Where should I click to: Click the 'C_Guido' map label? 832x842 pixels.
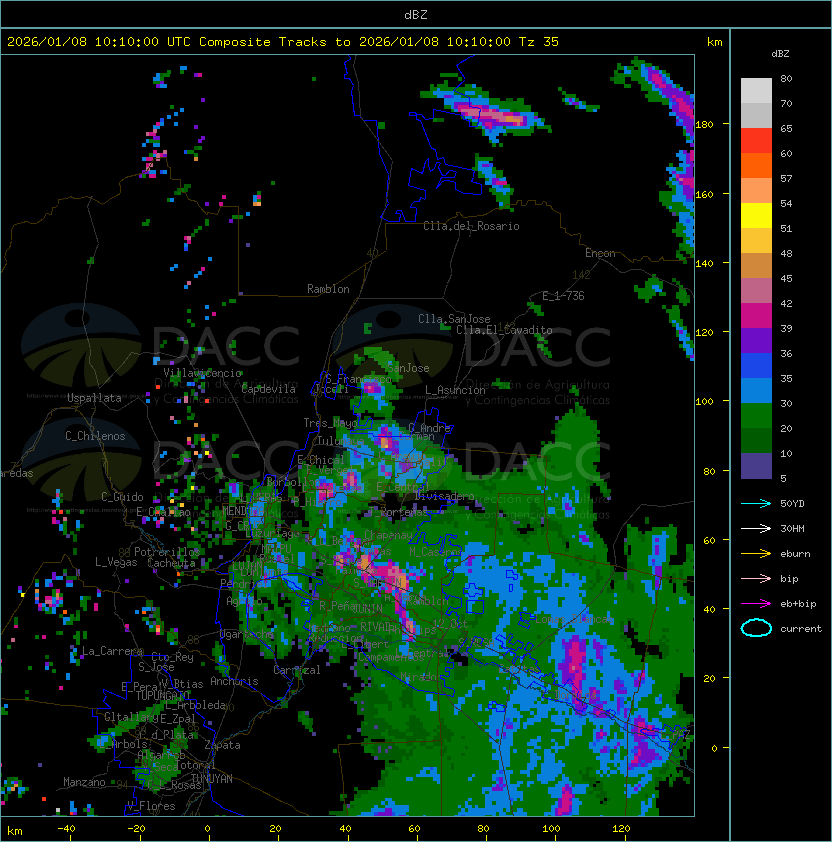[122, 497]
